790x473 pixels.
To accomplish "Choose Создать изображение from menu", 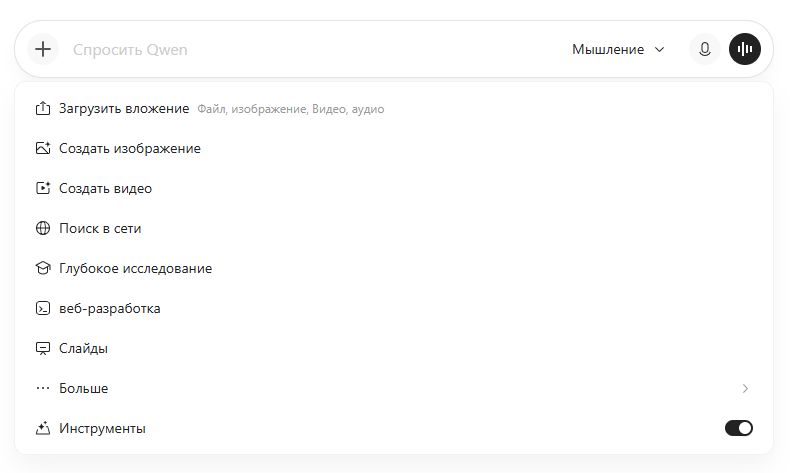I will coord(394,148).
